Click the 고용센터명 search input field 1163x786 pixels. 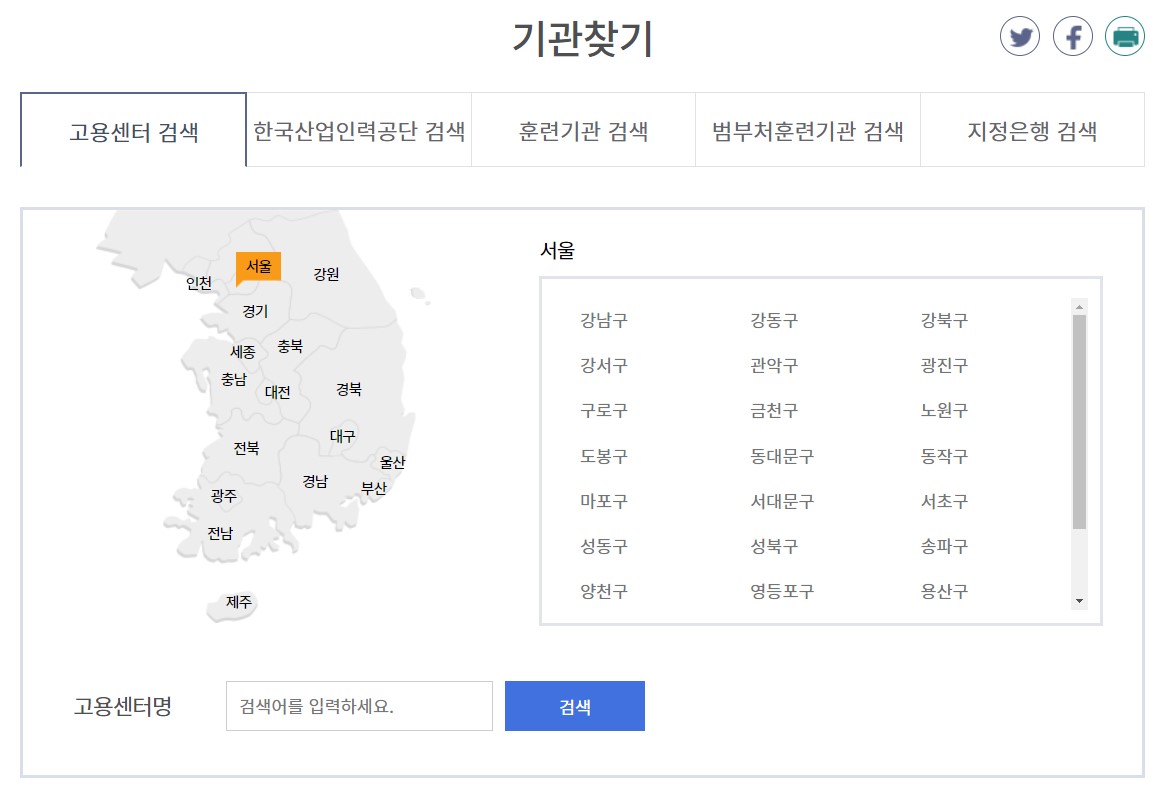tap(358, 706)
